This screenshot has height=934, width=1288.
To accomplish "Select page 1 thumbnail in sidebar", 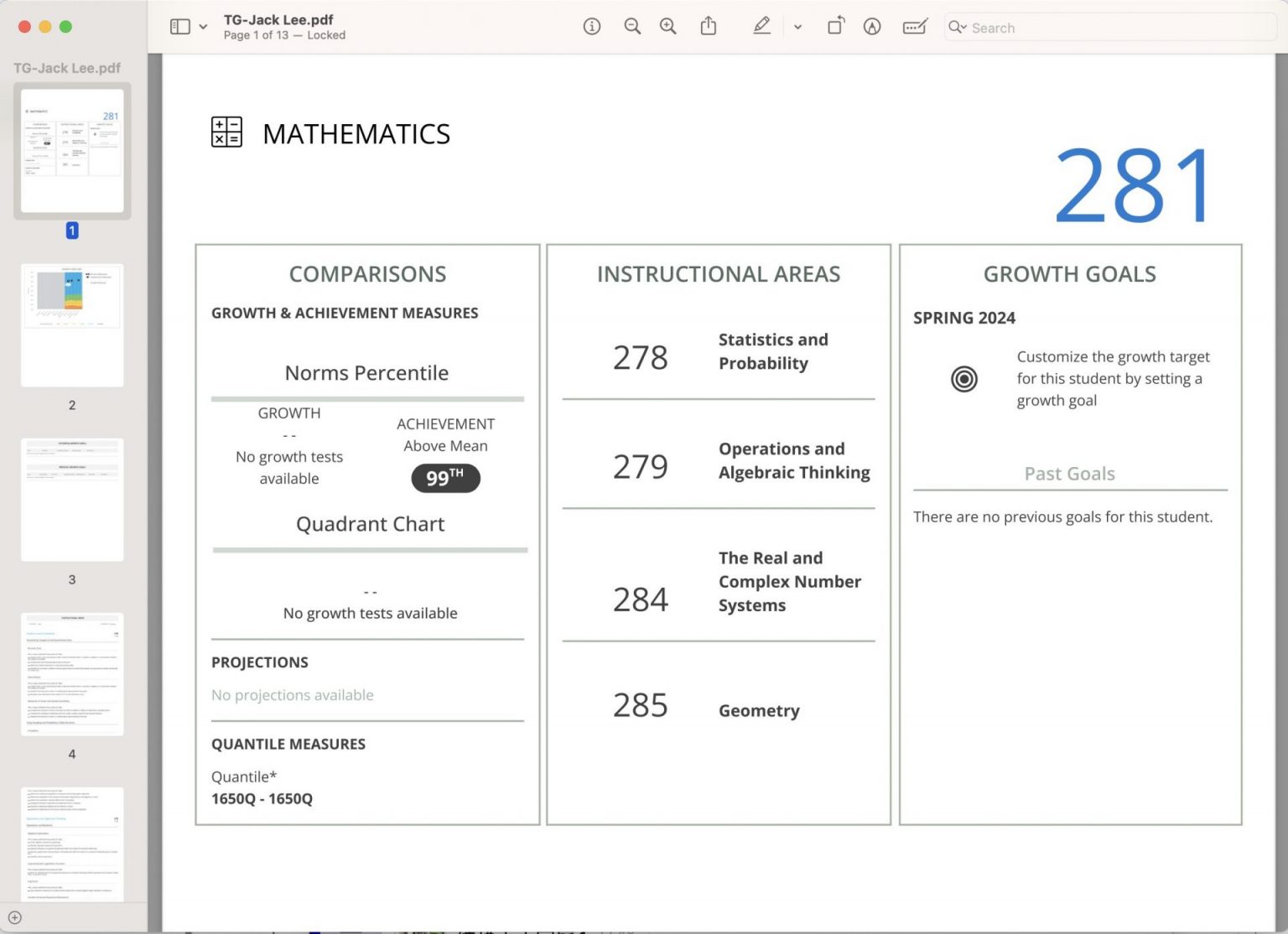I will [72, 151].
